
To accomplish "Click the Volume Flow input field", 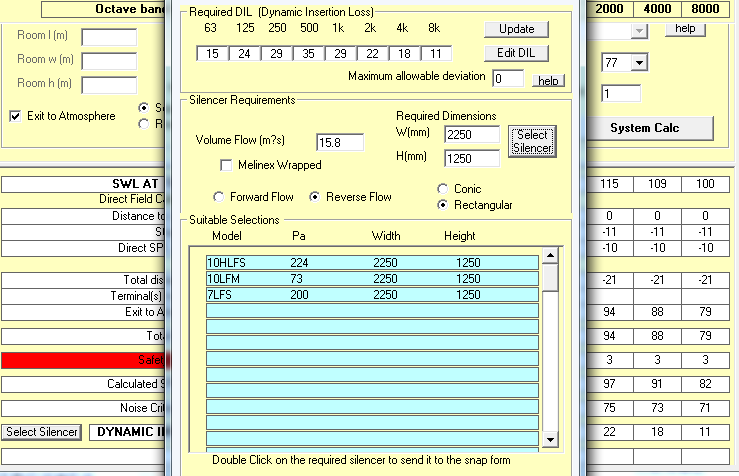I will [340, 142].
